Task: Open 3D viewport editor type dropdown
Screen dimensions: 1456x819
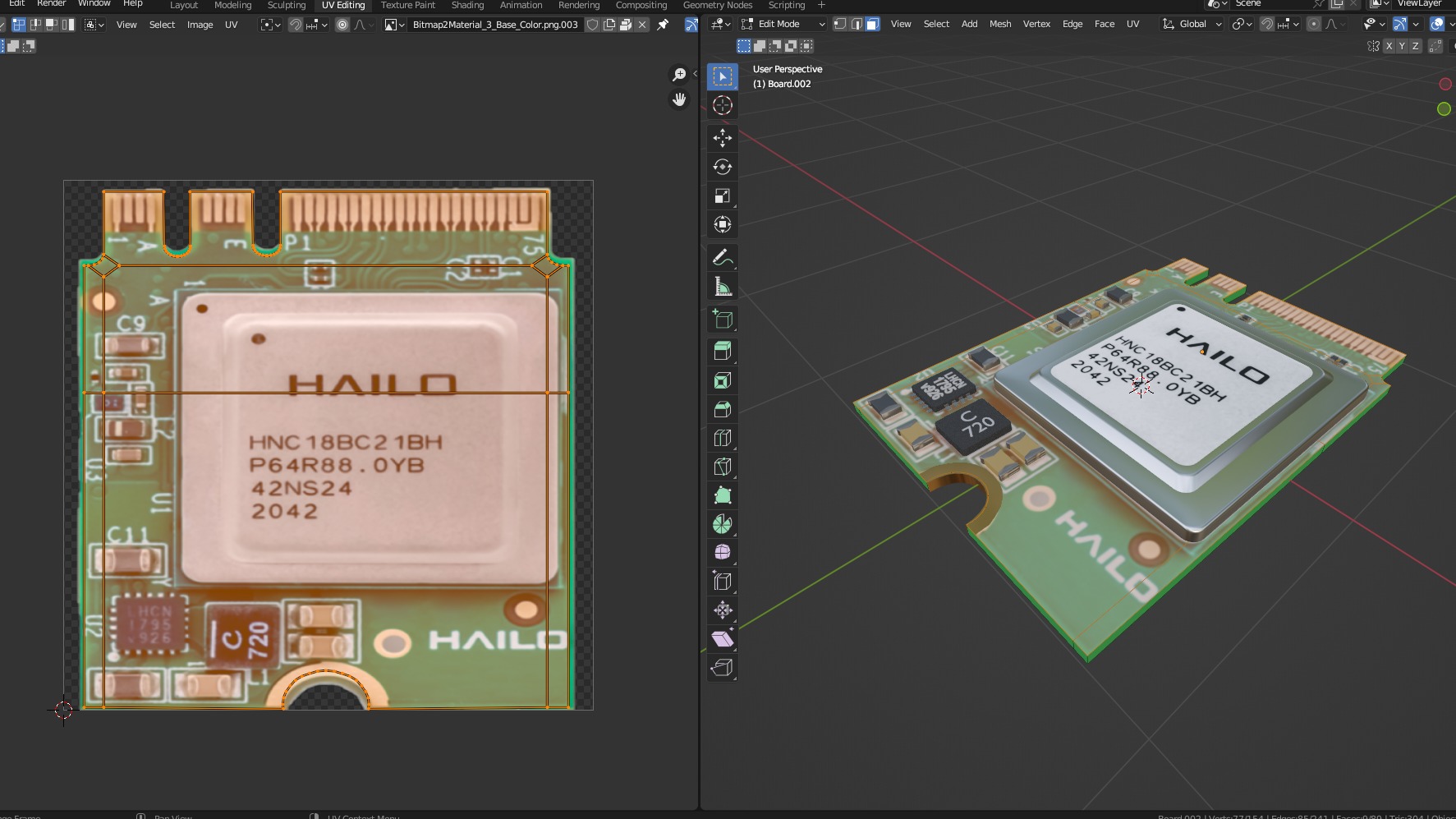Action: 720,24
